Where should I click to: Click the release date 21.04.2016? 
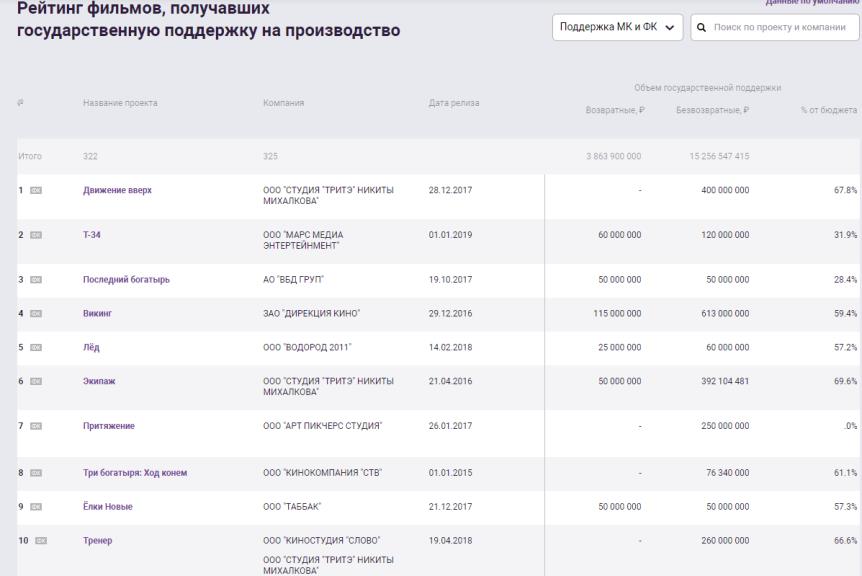[x=450, y=381]
